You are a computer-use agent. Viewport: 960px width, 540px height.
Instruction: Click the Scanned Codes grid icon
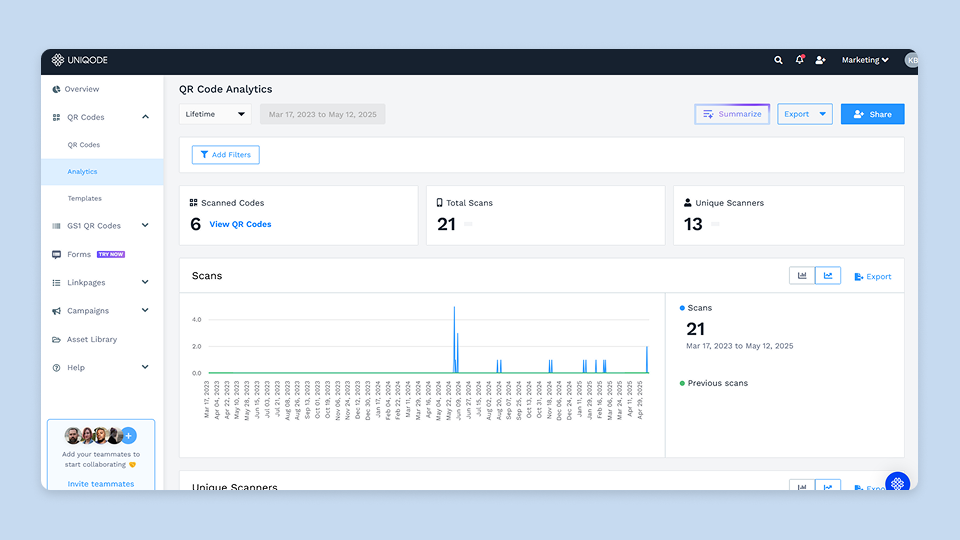point(193,203)
